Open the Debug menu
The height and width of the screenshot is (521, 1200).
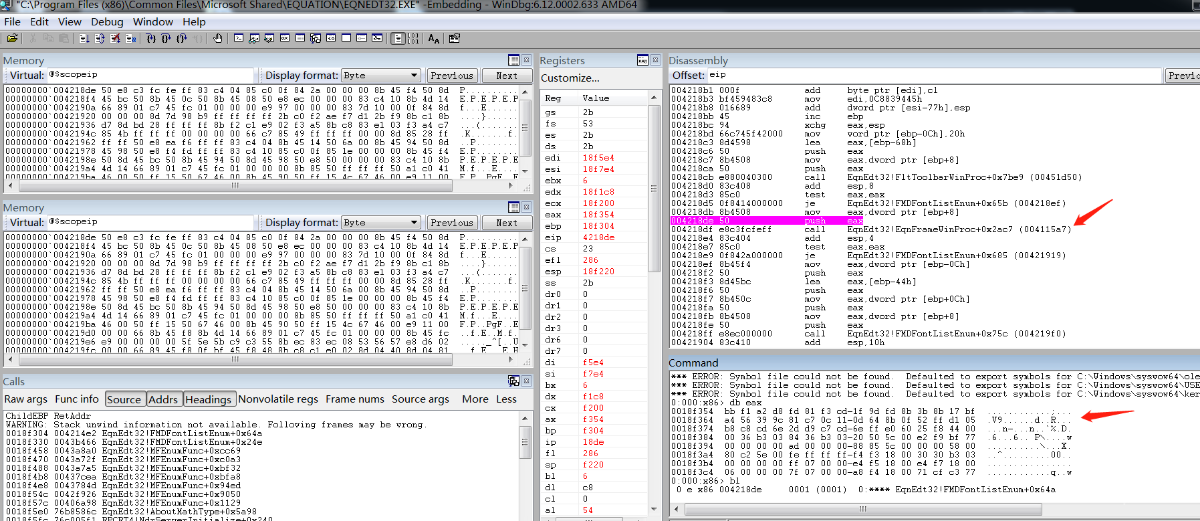[107, 21]
